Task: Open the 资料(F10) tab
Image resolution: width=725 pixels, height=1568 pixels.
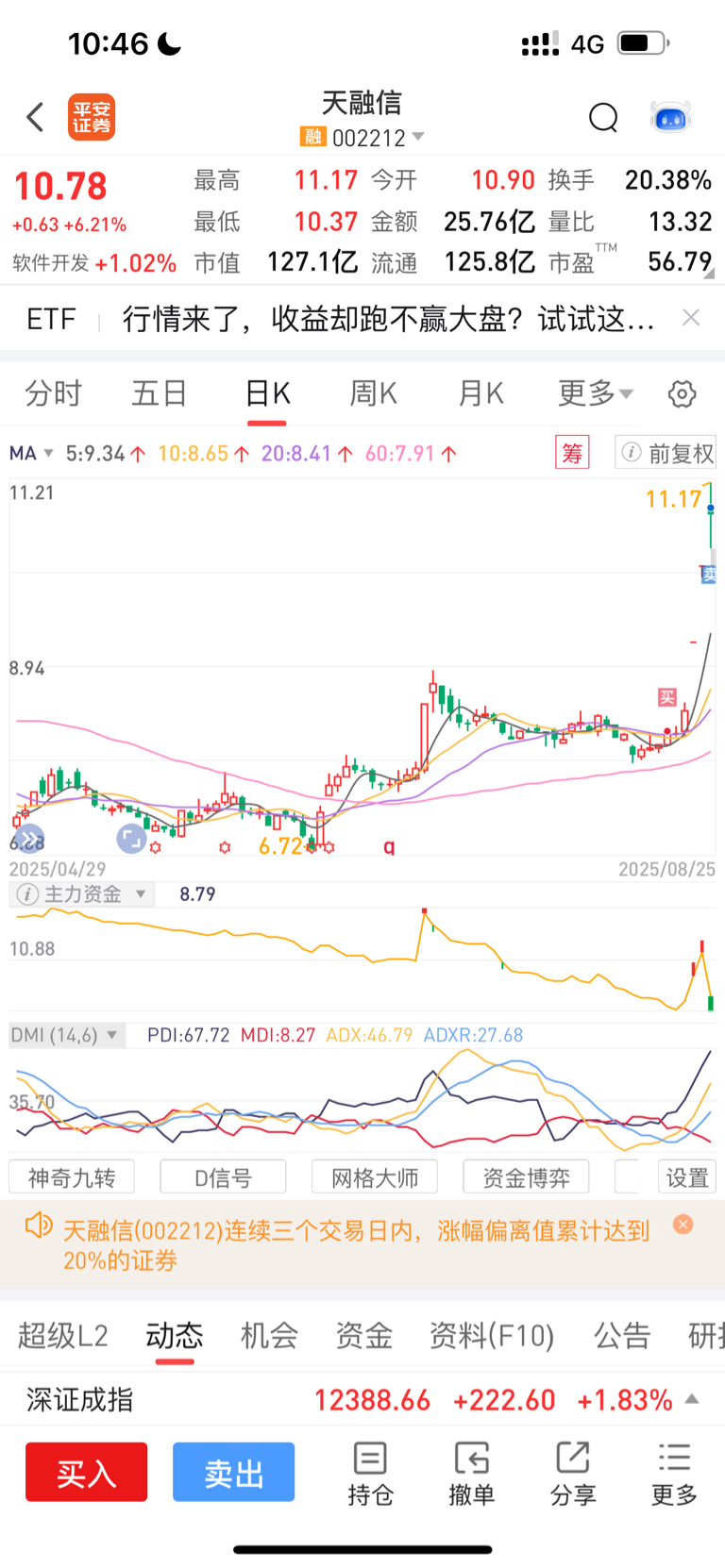Action: 492,1336
